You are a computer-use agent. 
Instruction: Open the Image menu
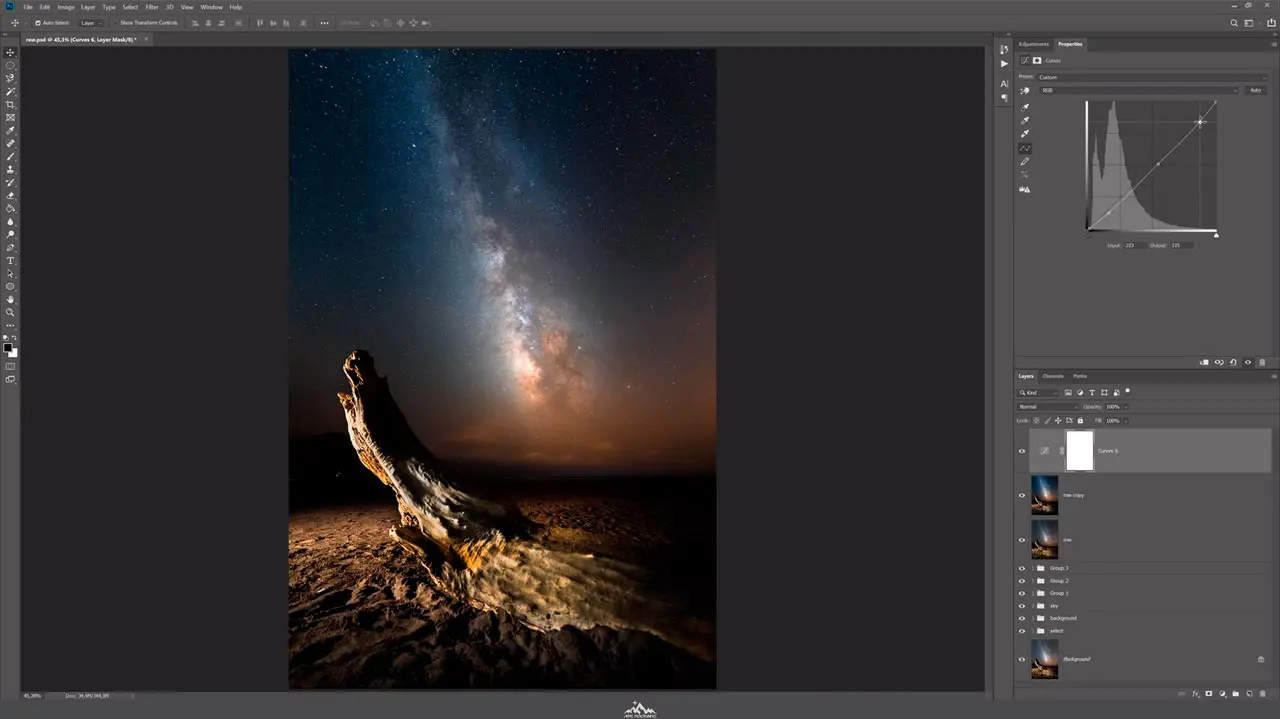coord(66,7)
